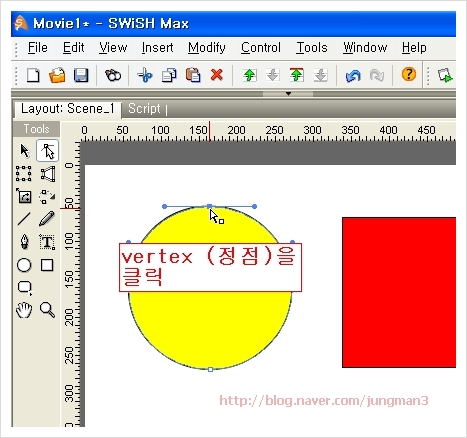
Task: Select the Reshape vertex tool
Action: point(48,151)
